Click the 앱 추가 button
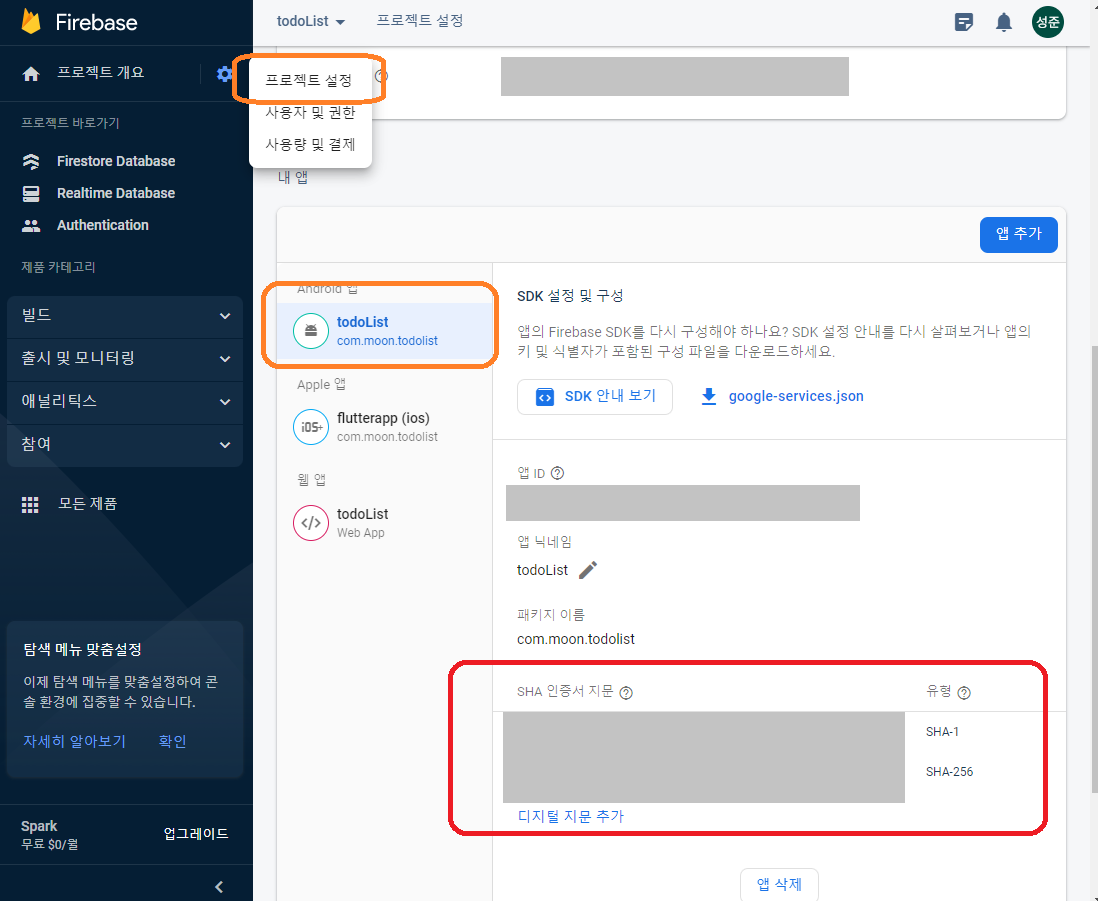 [1018, 235]
